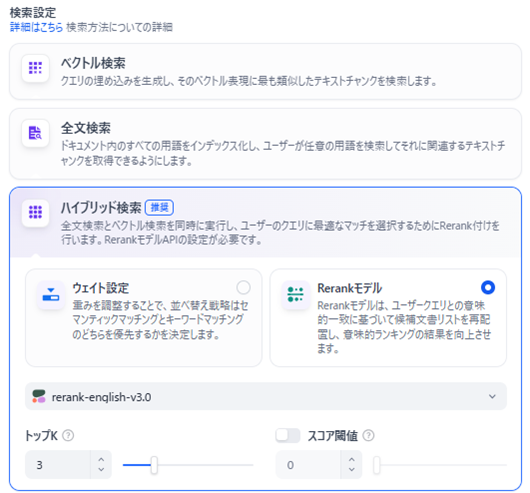Open the rerank-english-v3.0 model dropdown
The image size is (530, 493).
[x=266, y=396]
